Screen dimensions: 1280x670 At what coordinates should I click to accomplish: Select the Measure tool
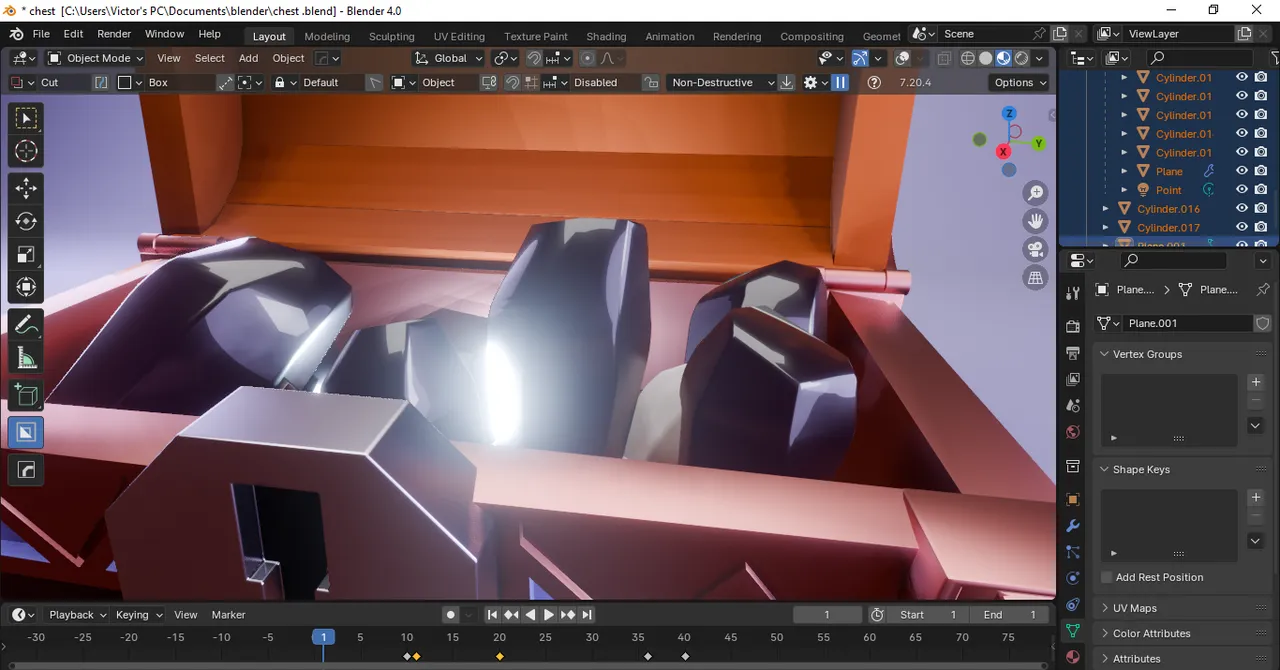pyautogui.click(x=26, y=358)
